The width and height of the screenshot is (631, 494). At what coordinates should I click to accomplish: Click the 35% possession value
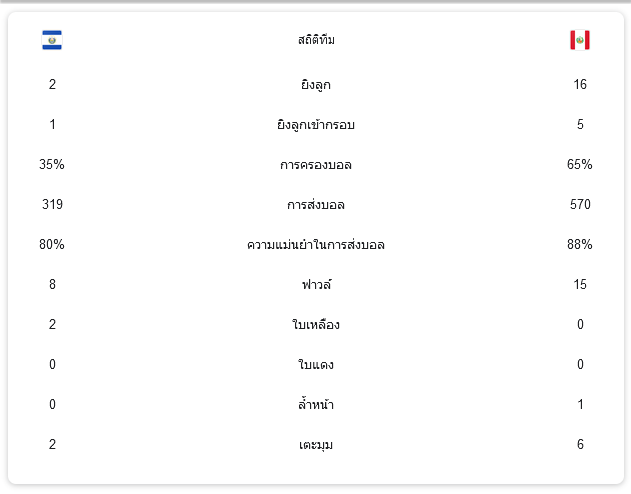(52, 164)
